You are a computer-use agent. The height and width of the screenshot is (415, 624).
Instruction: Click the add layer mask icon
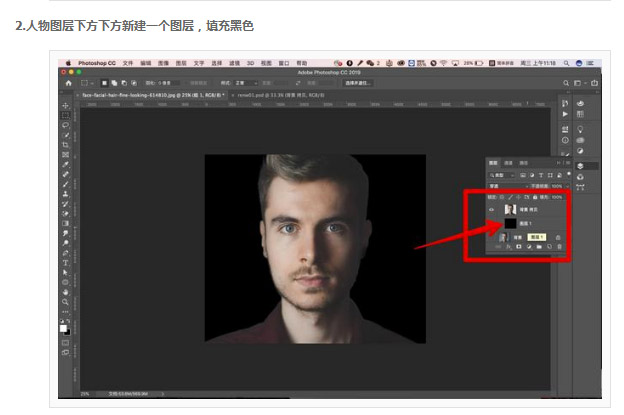coord(519,247)
